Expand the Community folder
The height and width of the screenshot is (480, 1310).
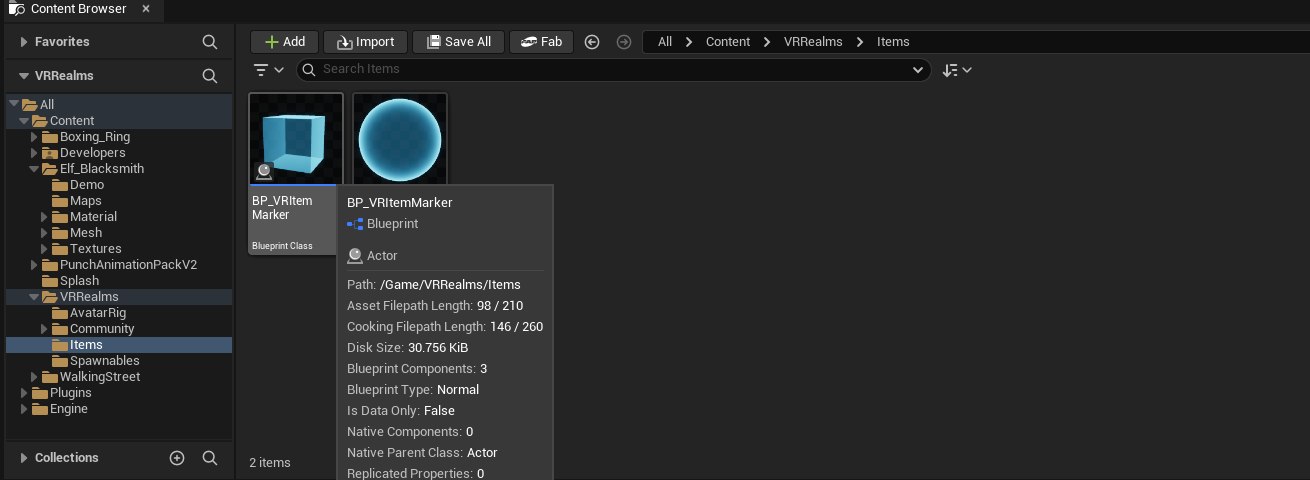[x=44, y=329]
